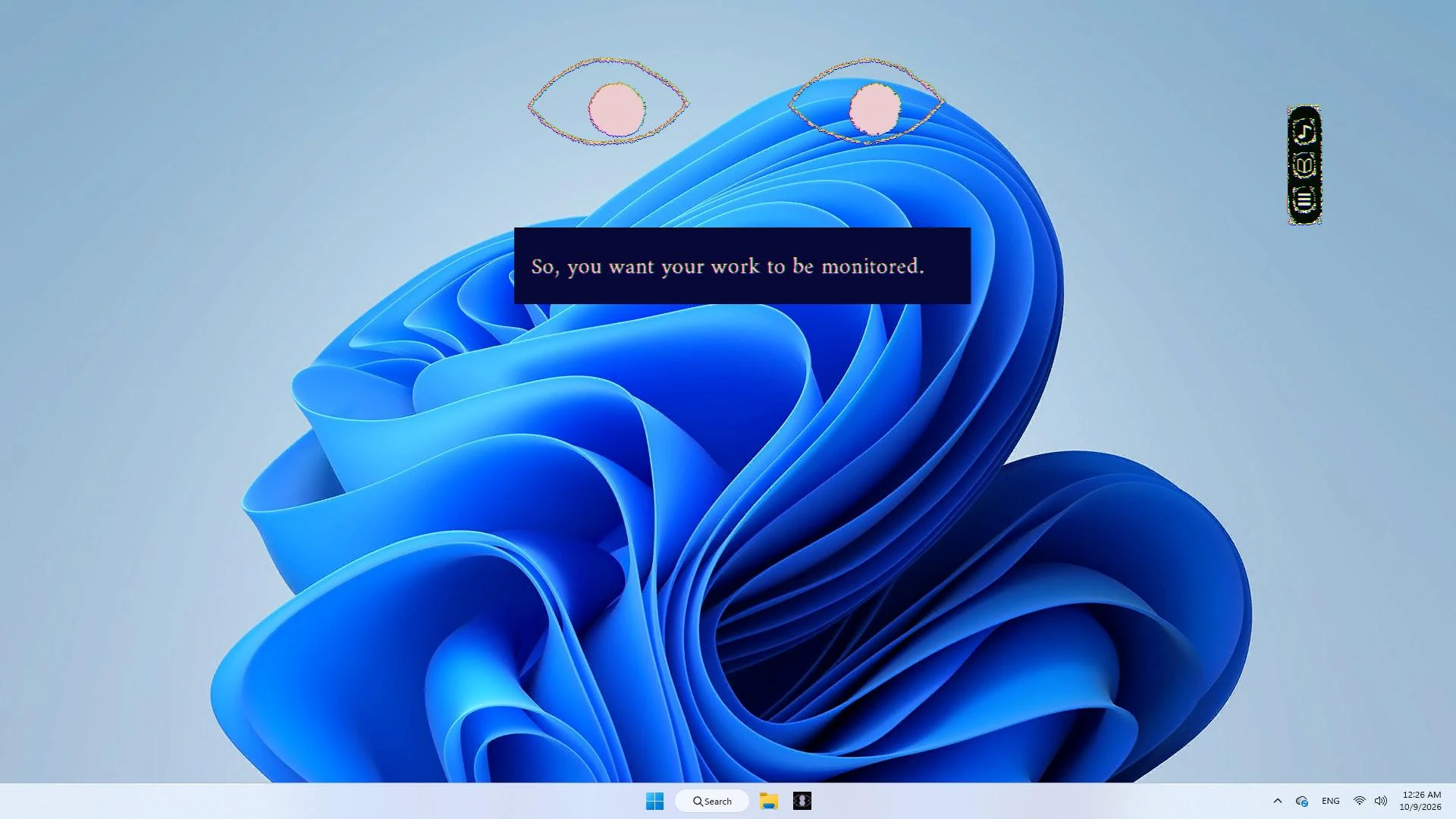The height and width of the screenshot is (819, 1456).
Task: Click the left watching eye
Action: (608, 102)
